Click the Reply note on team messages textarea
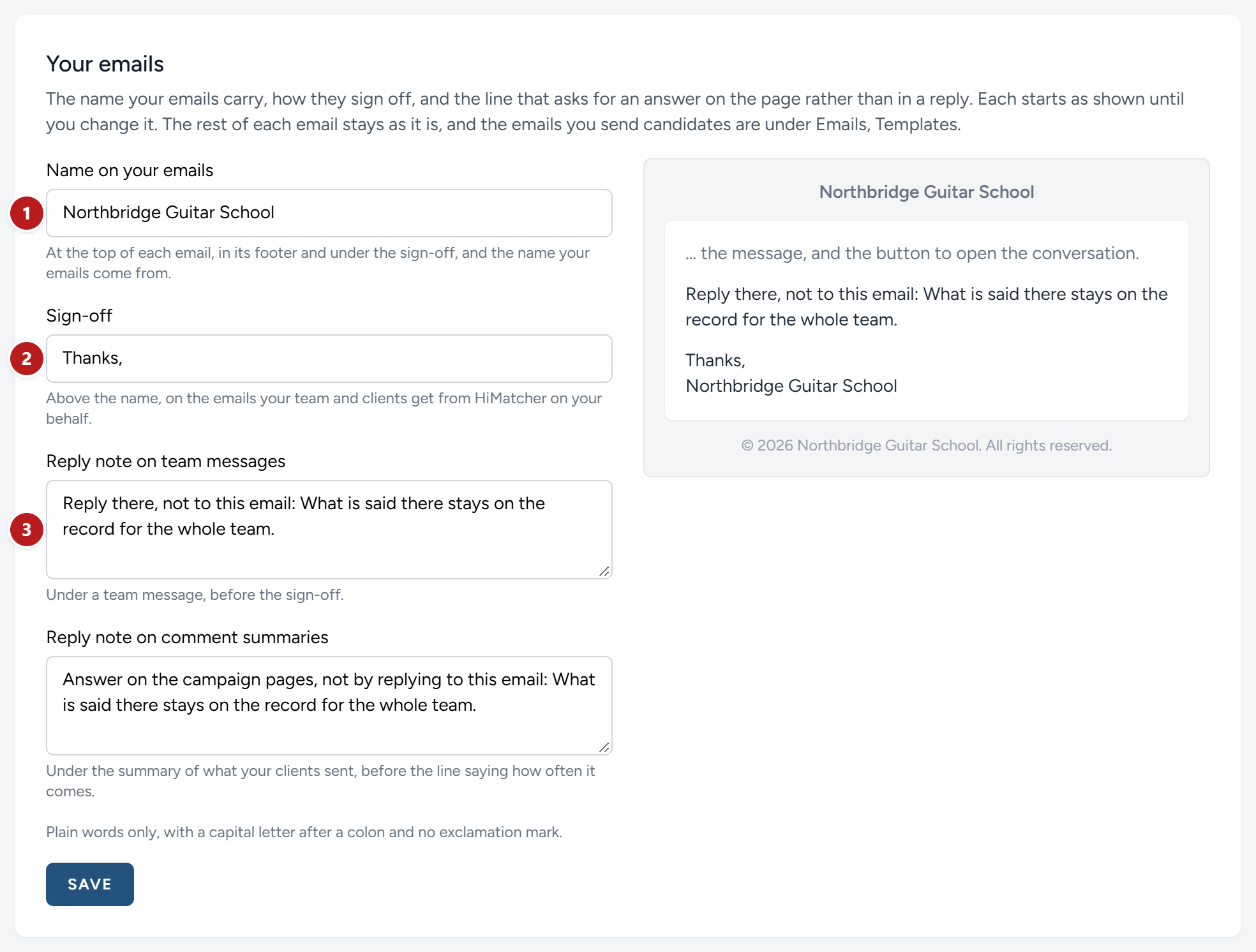This screenshot has width=1256, height=952. pos(329,530)
